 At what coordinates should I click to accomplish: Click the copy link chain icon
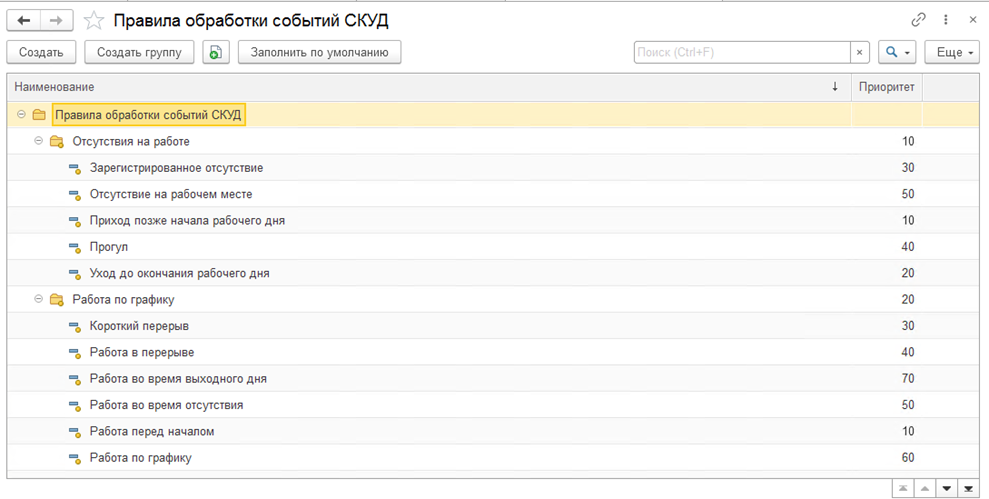click(x=918, y=20)
